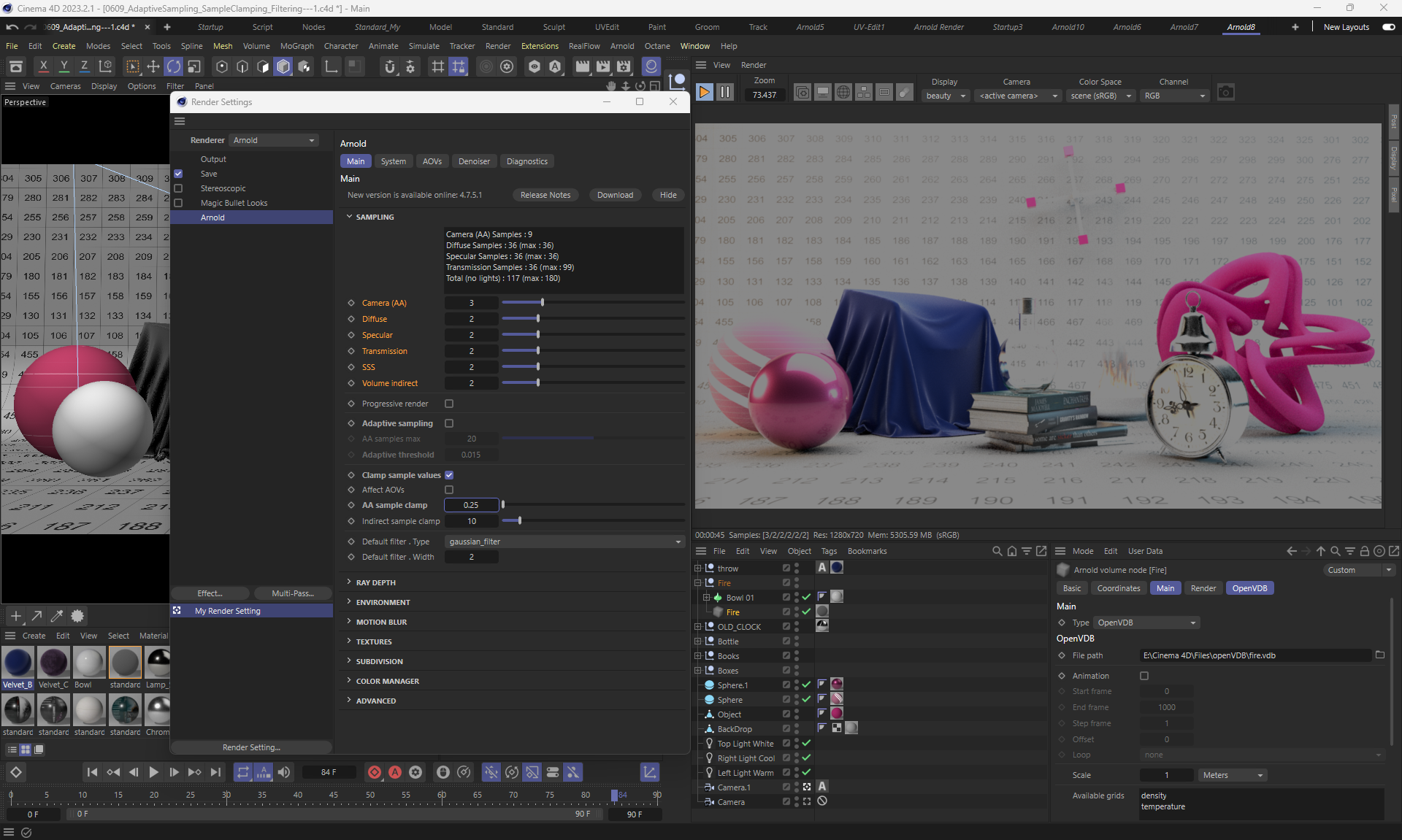Enable the Adaptive sampling checkbox
The image size is (1402, 840).
pyautogui.click(x=449, y=423)
